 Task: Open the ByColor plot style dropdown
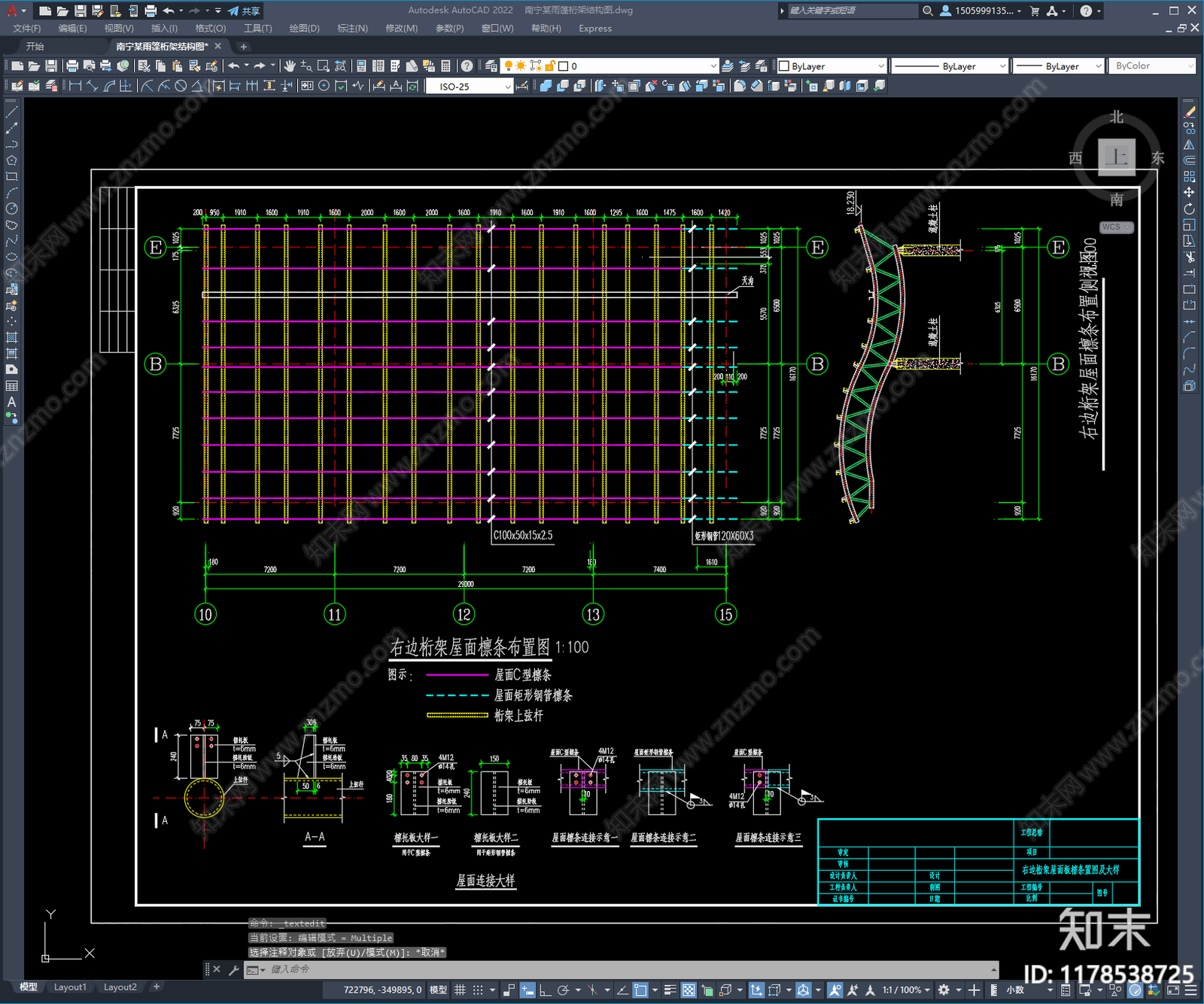pos(1153,66)
